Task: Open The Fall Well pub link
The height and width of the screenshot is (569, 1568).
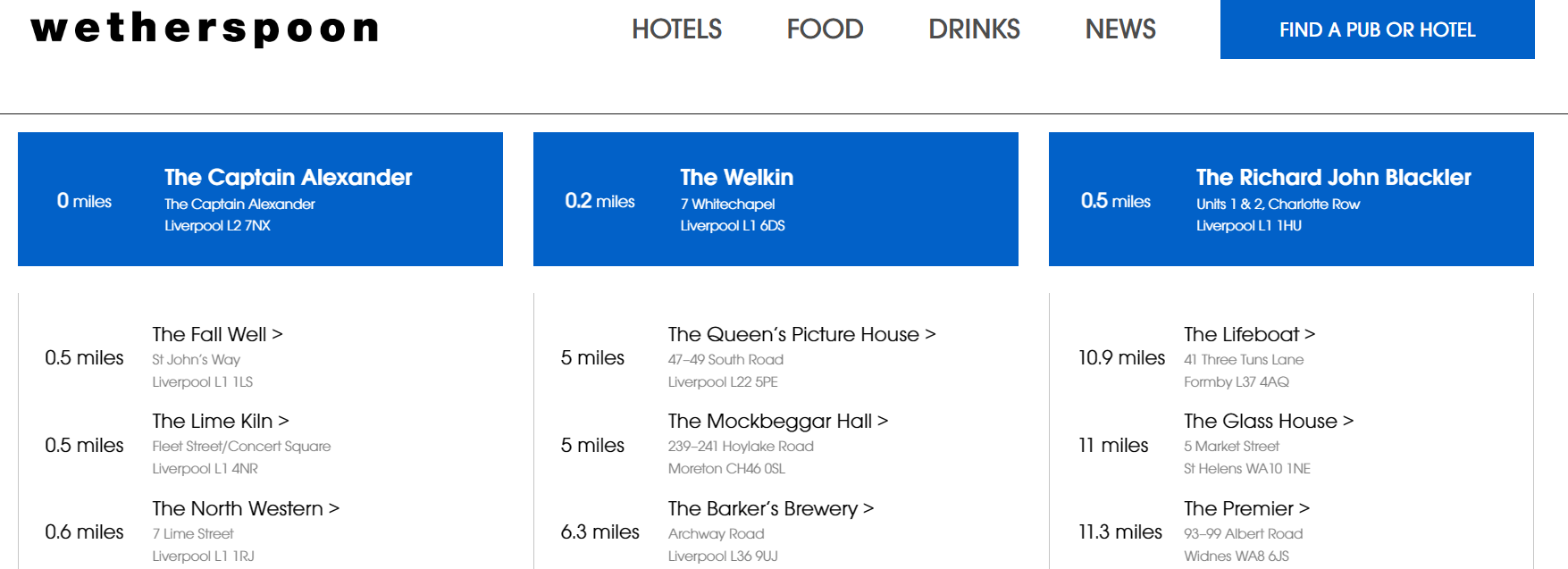Action: coord(217,334)
